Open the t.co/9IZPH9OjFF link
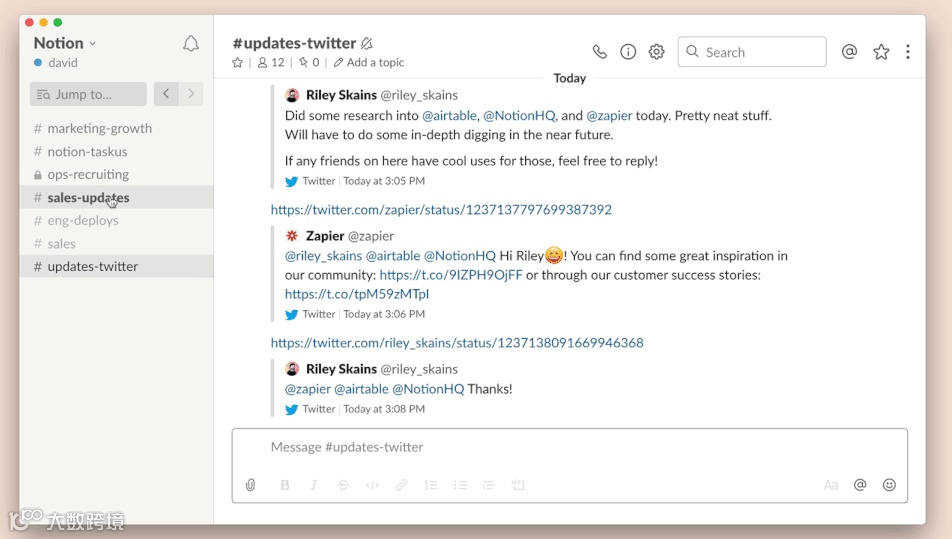The height and width of the screenshot is (539, 952). click(x=450, y=275)
